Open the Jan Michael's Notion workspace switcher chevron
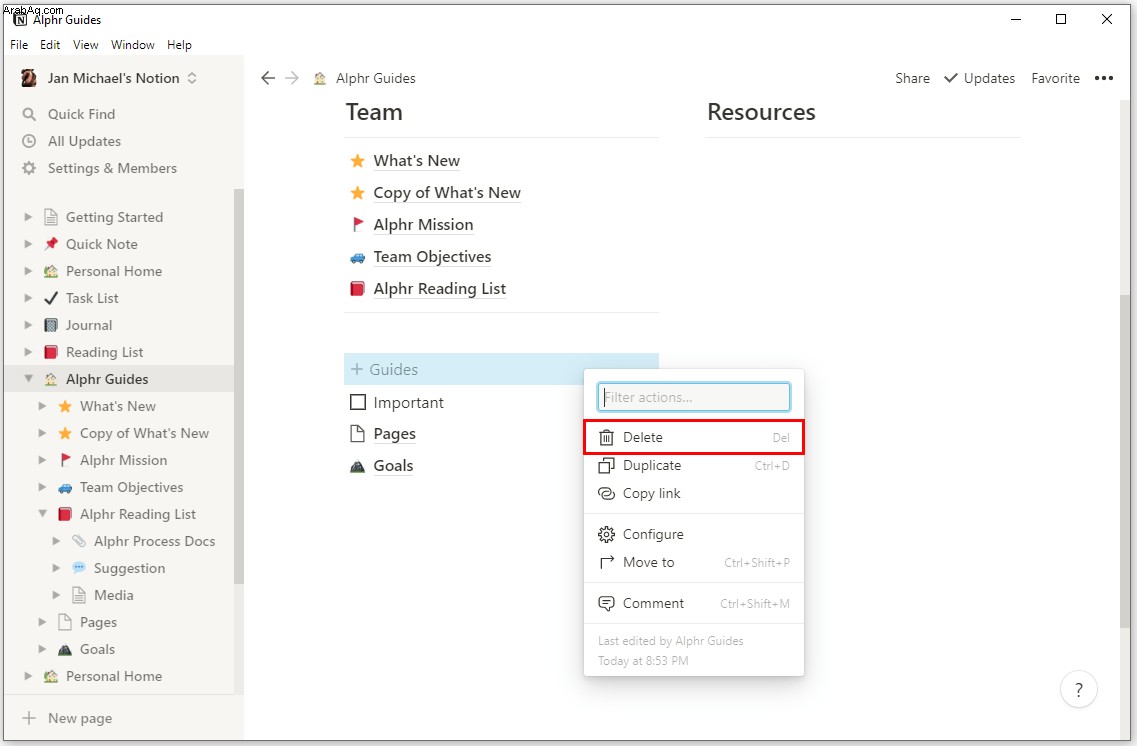The width and height of the screenshot is (1137, 746). point(192,78)
